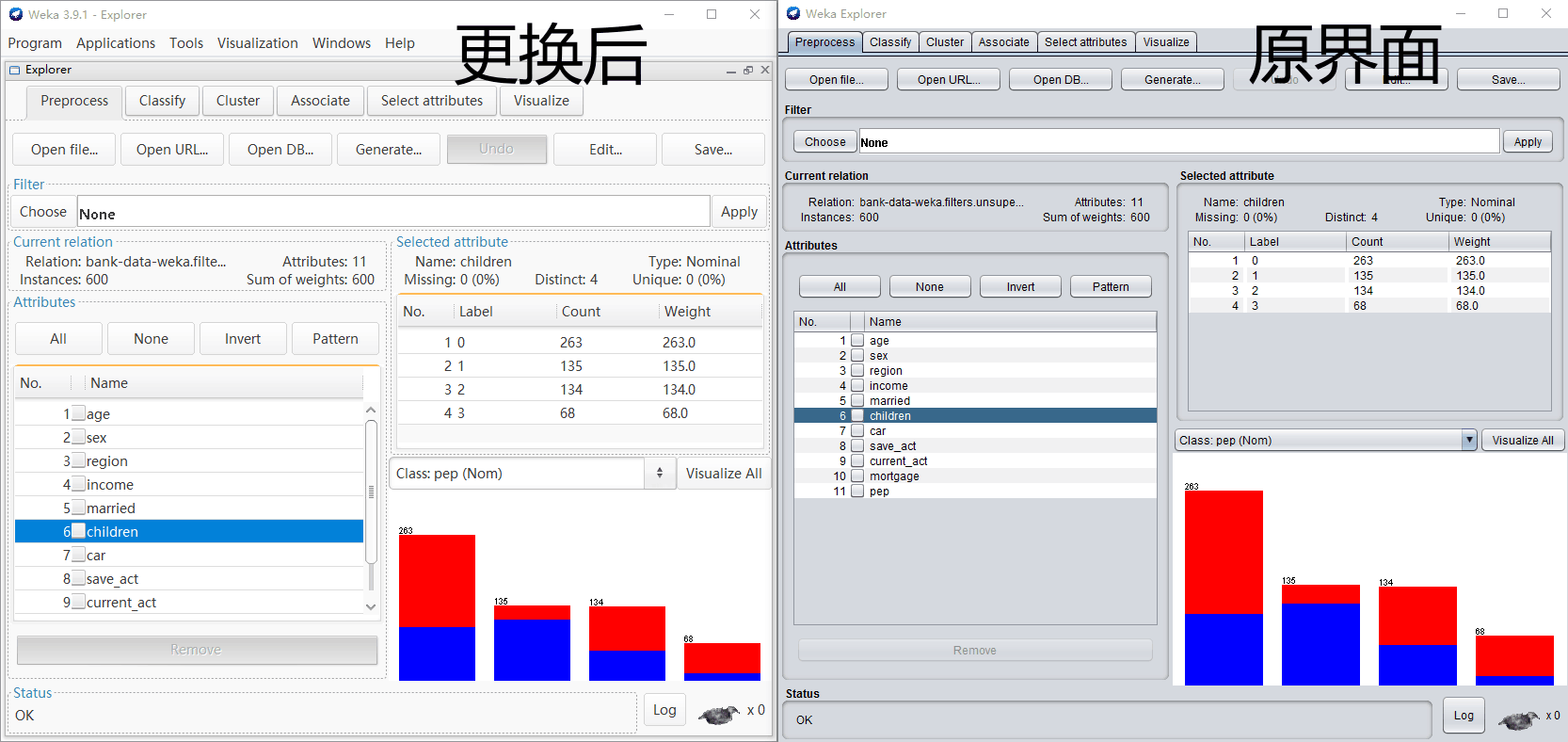Viewport: 1568px width, 742px height.
Task: Click the Weight column header in Weka Explorer window
Action: point(1499,242)
